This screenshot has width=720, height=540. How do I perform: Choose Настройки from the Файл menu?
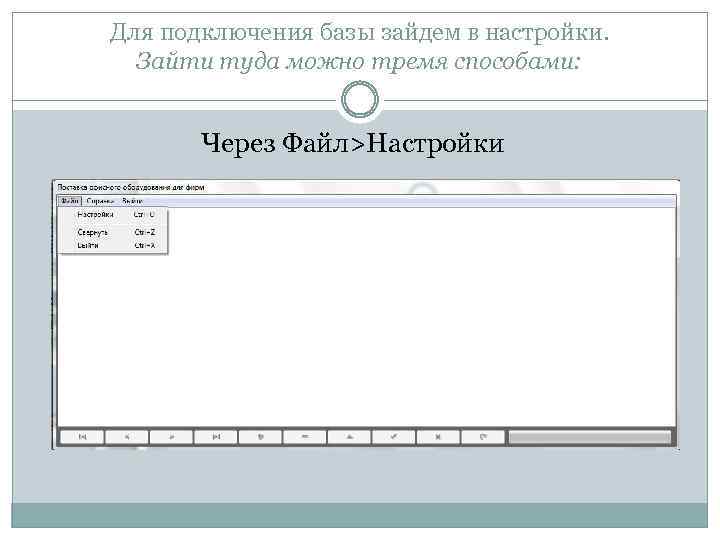click(114, 214)
